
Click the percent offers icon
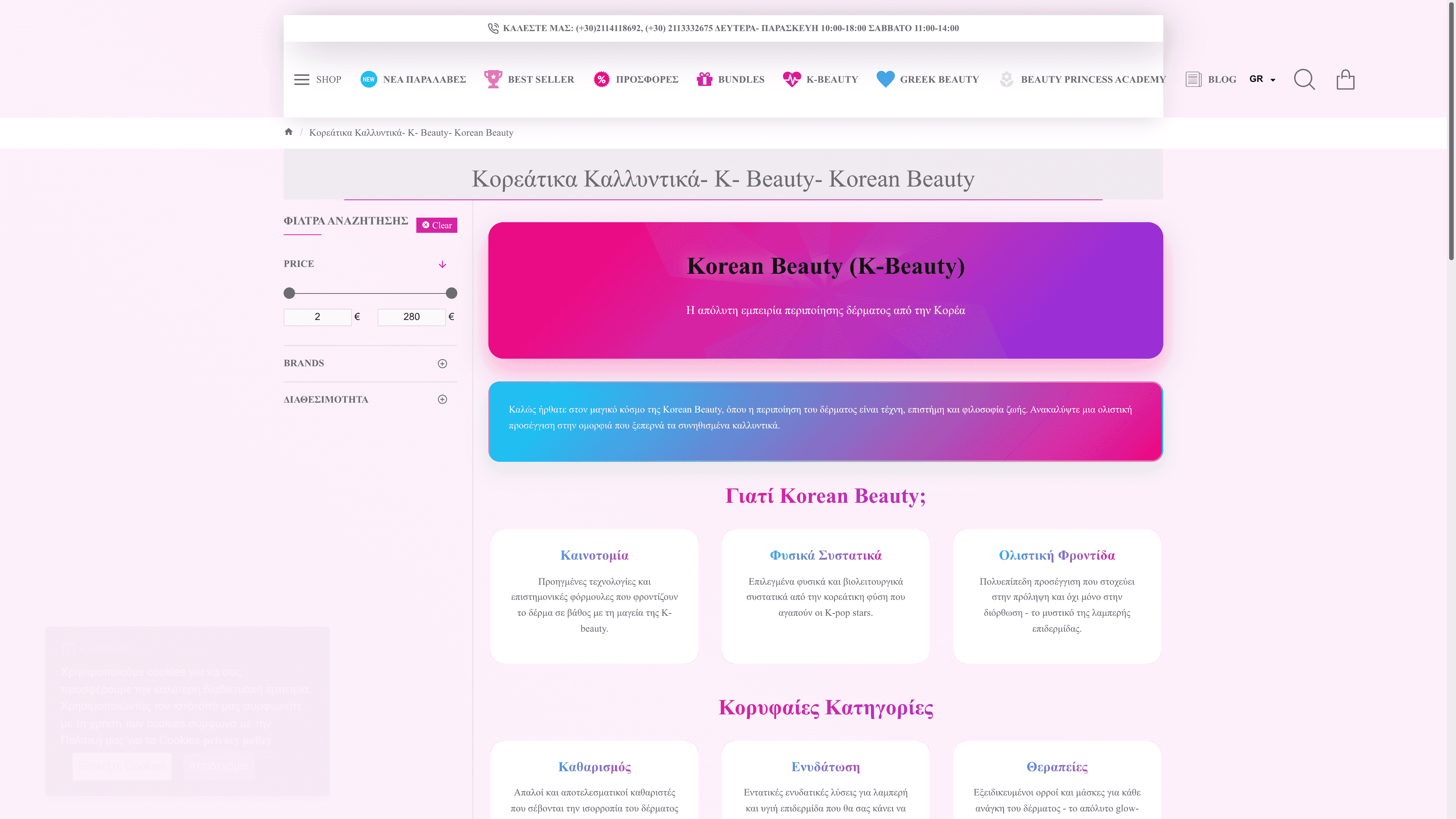(x=601, y=80)
